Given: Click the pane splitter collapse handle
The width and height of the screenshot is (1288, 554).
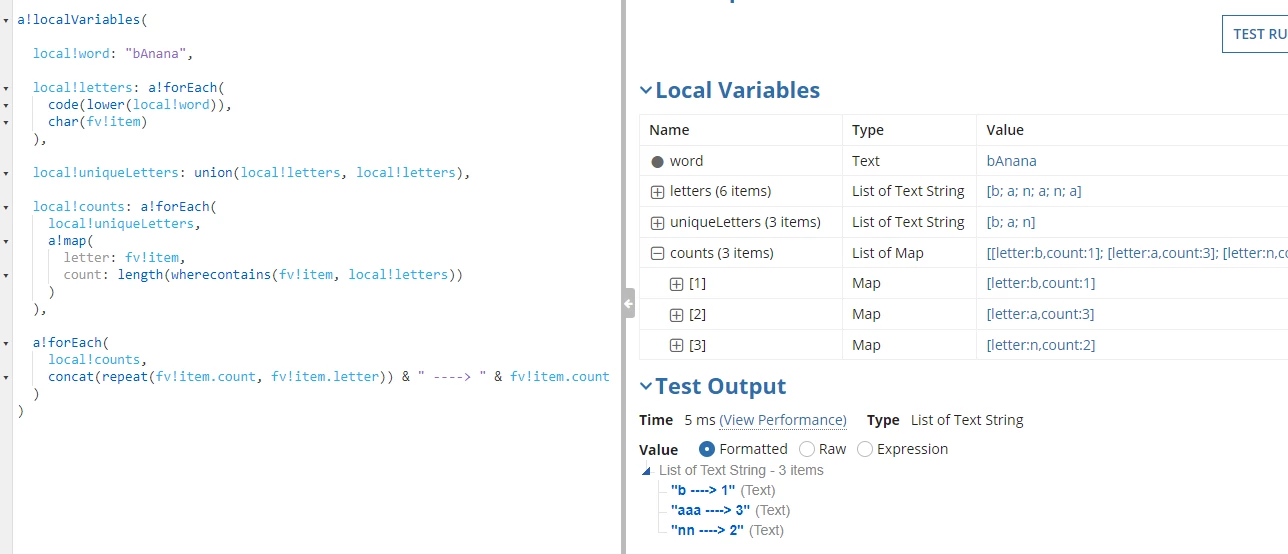Looking at the screenshot, I should [629, 303].
